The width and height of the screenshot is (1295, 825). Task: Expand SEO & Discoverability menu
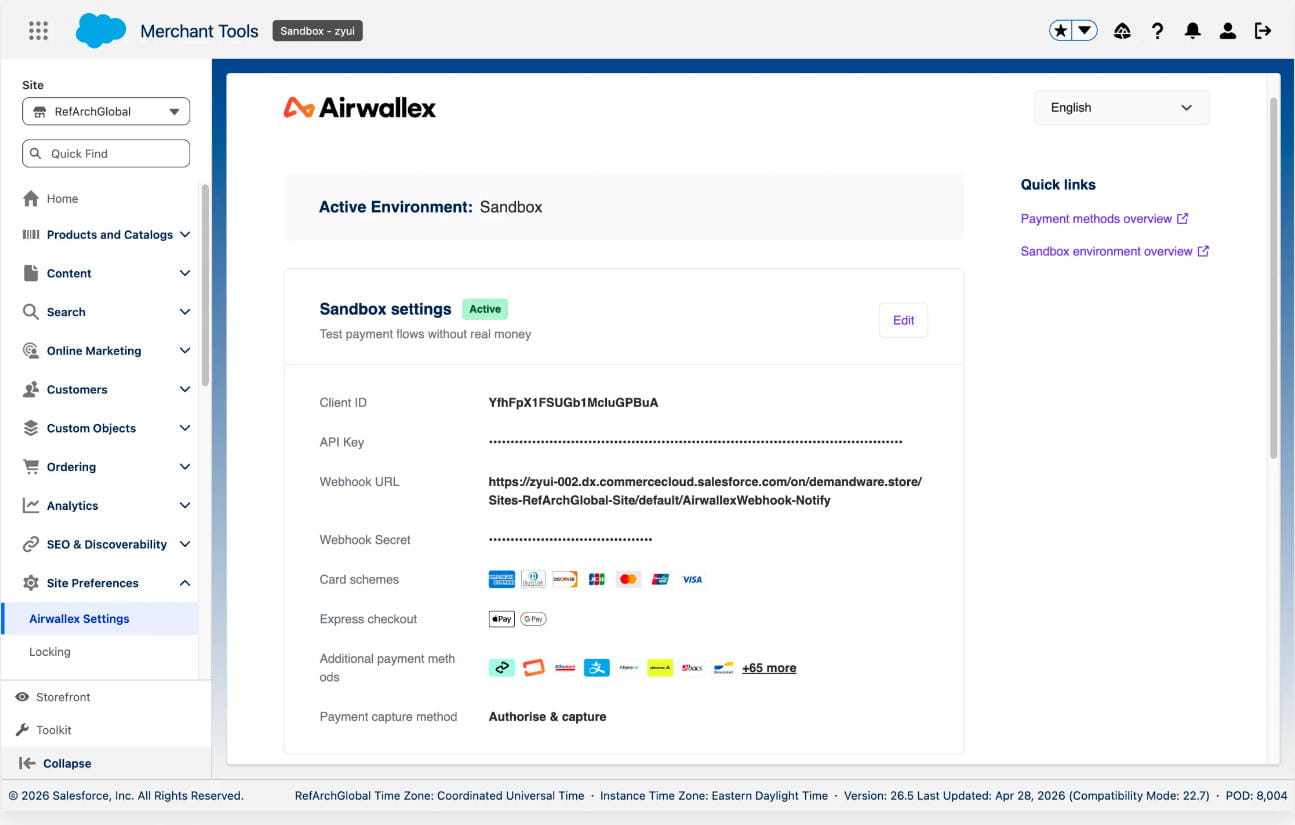pos(106,544)
